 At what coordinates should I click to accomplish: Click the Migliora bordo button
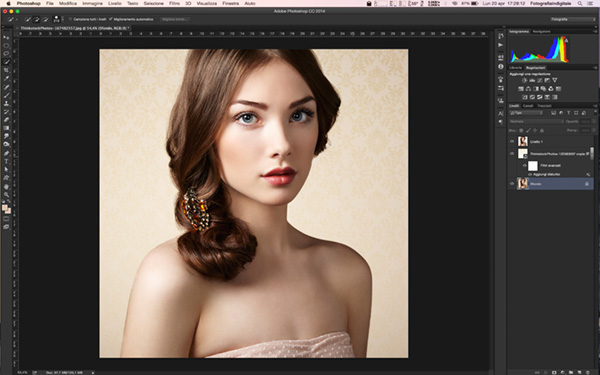coord(175,19)
